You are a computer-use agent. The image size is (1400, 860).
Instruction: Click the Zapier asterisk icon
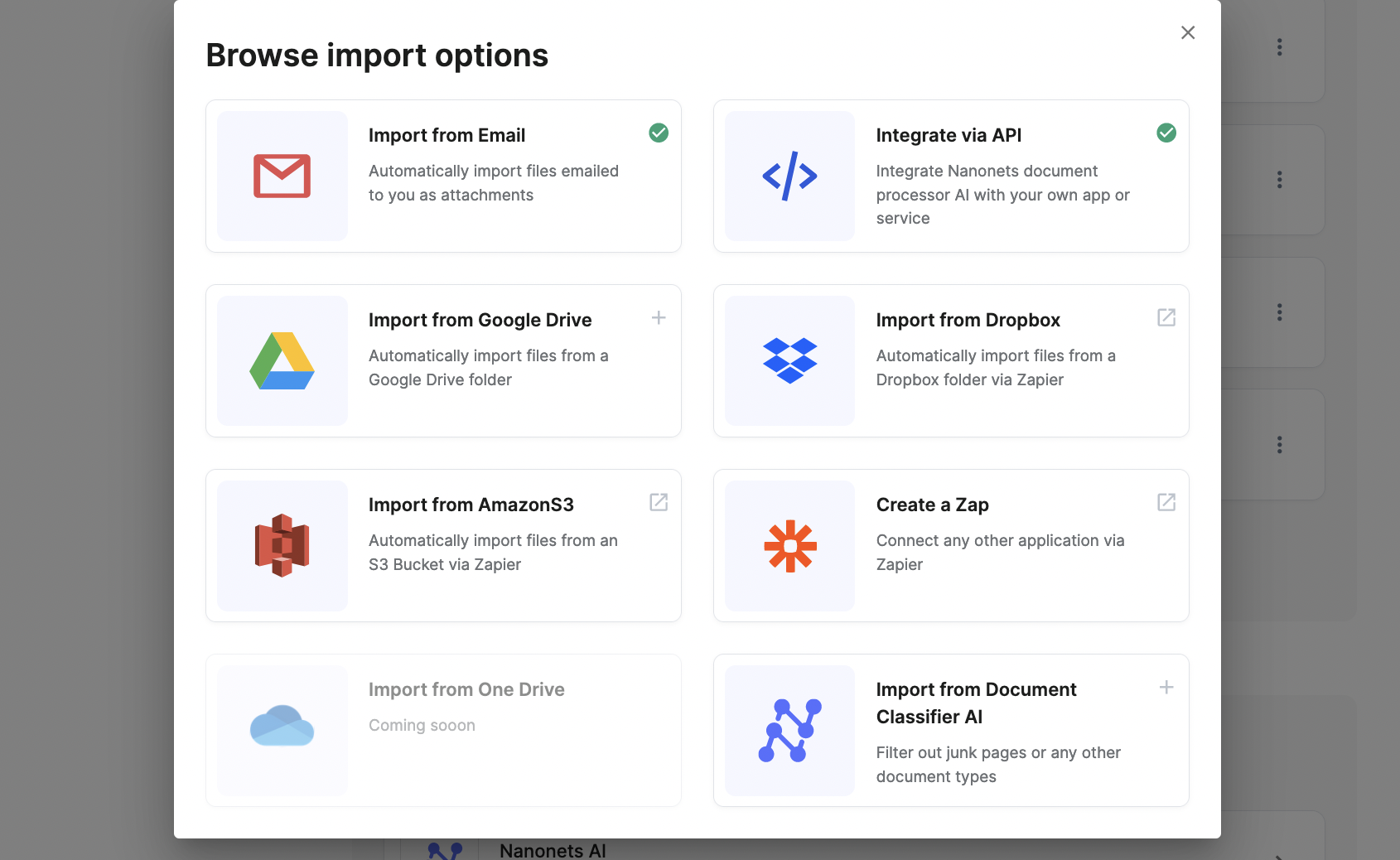(x=789, y=546)
